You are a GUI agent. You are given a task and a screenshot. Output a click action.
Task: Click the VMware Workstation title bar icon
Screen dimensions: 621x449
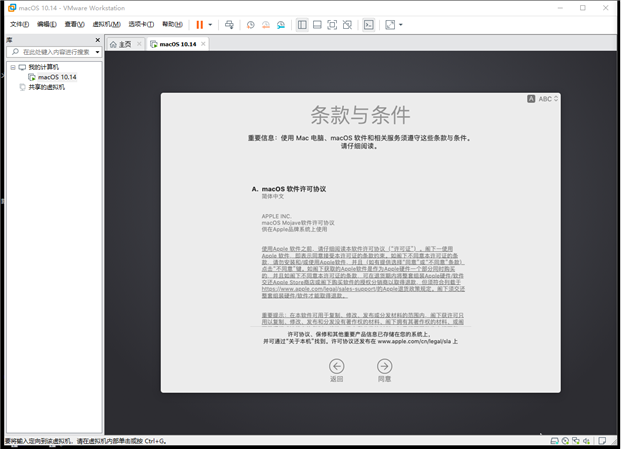point(12,8)
